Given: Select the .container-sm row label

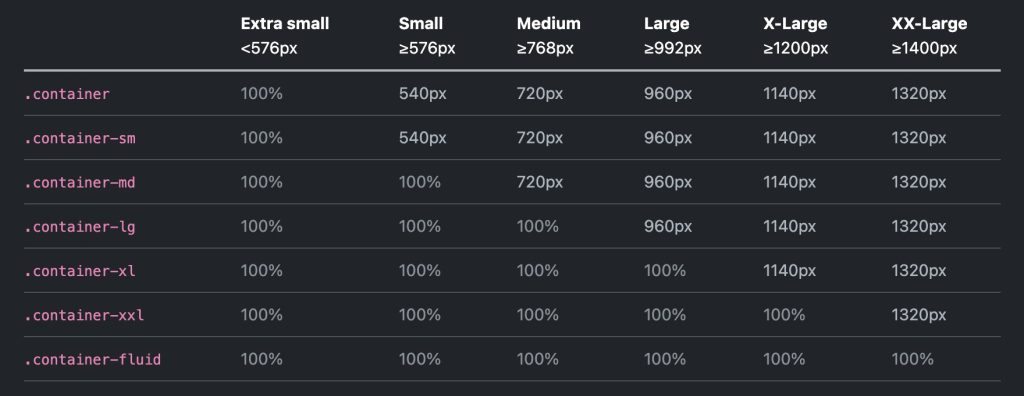Looking at the screenshot, I should pyautogui.click(x=80, y=138).
